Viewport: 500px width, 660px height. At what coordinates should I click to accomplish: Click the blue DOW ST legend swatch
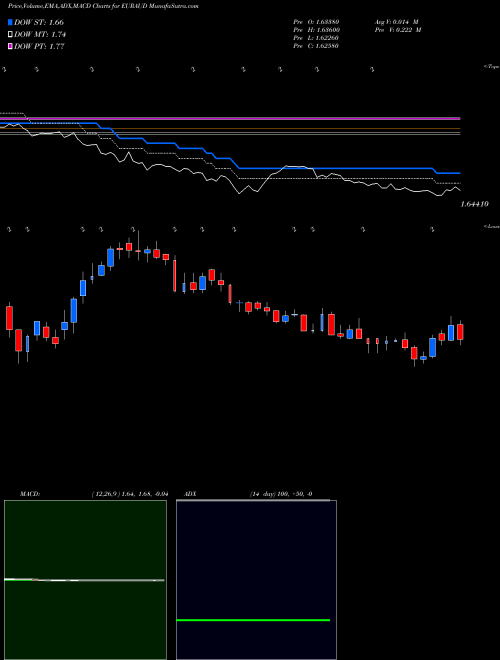coord(10,22)
